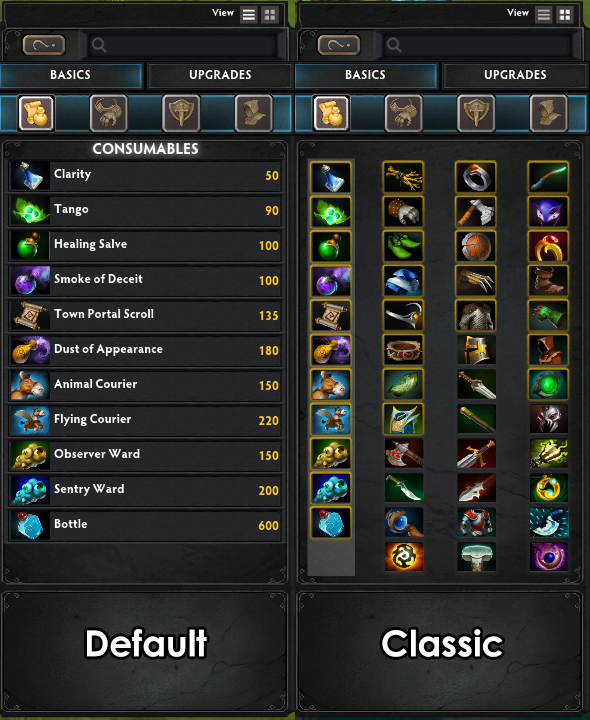Open the Upgrades tab in default shop
The width and height of the screenshot is (590, 720).
[x=220, y=75]
